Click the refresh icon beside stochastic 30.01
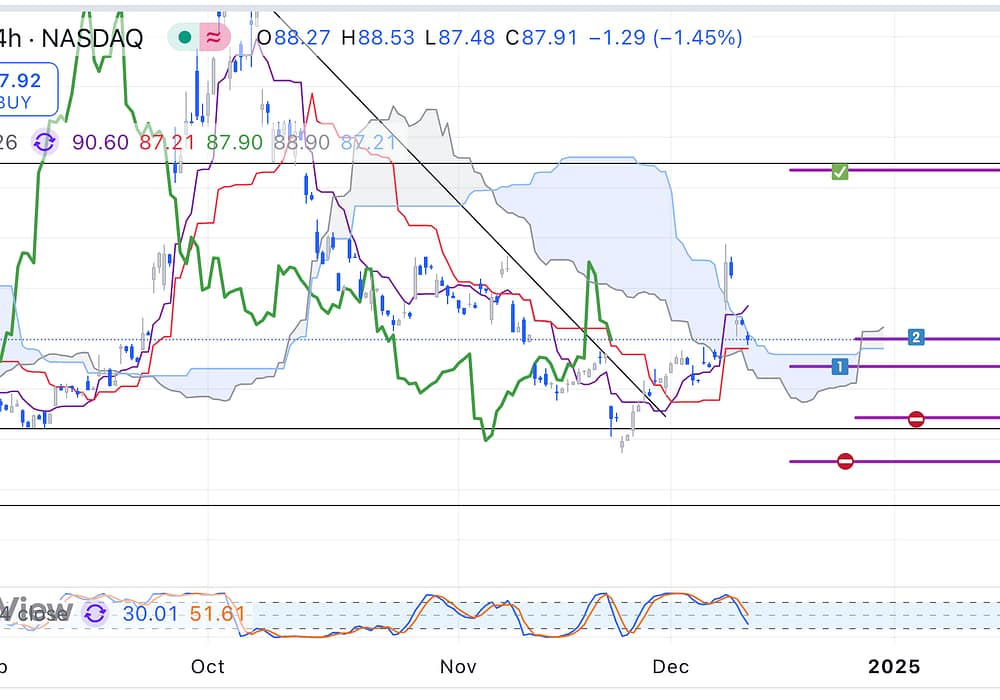Viewport: 1000px width, 700px height. click(95, 612)
